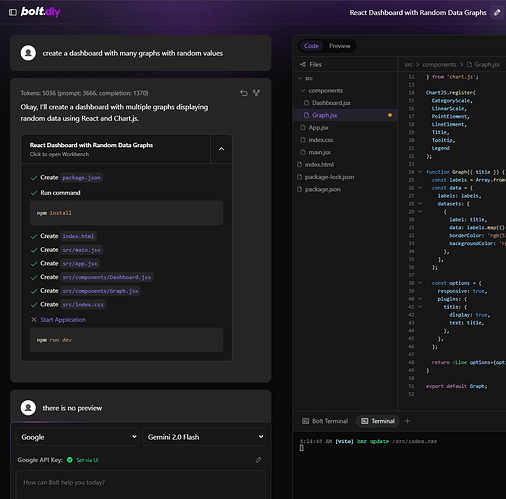Toggle the sidebar panel icon beside bolt logo

[13, 12]
